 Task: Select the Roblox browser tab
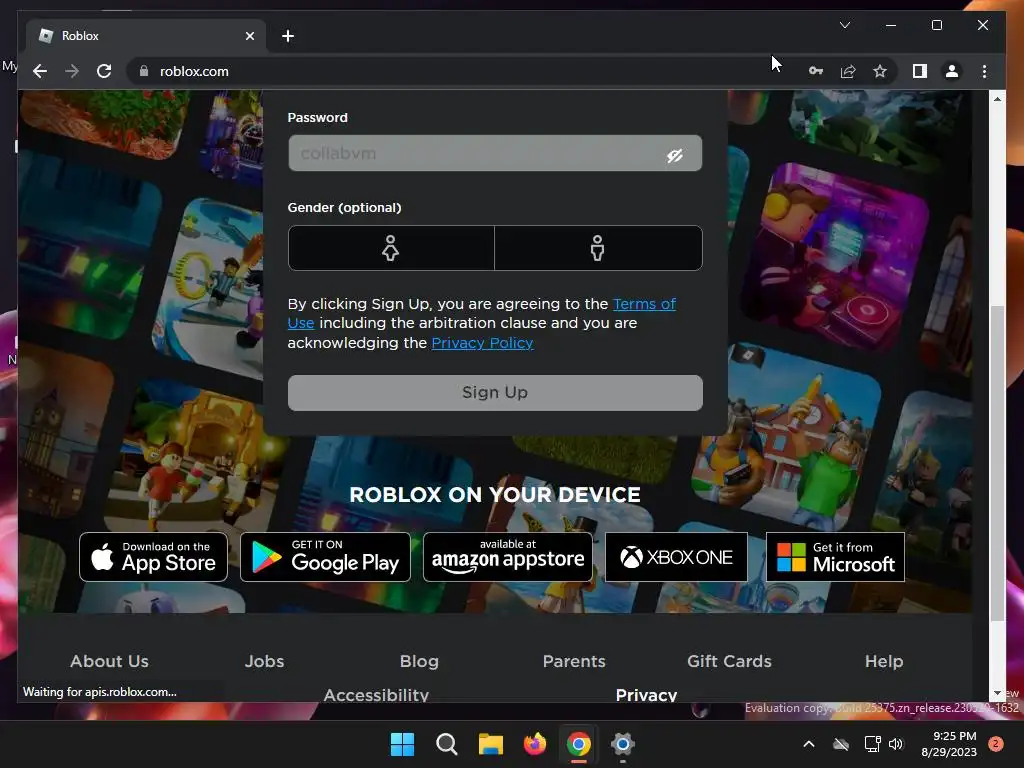click(x=146, y=36)
